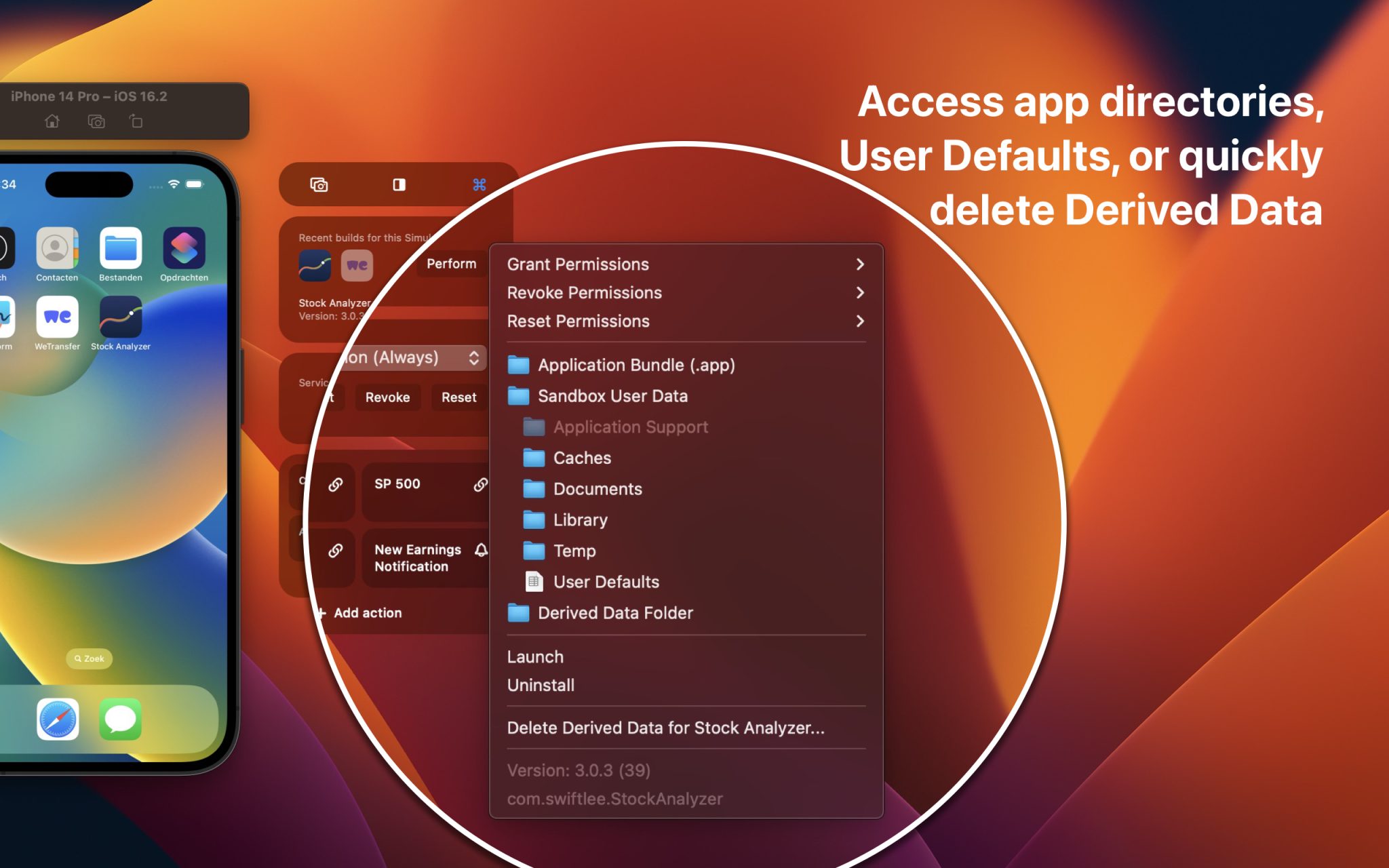Click link icon left of SP 500
Viewport: 1389px width, 868px height.
tap(335, 484)
